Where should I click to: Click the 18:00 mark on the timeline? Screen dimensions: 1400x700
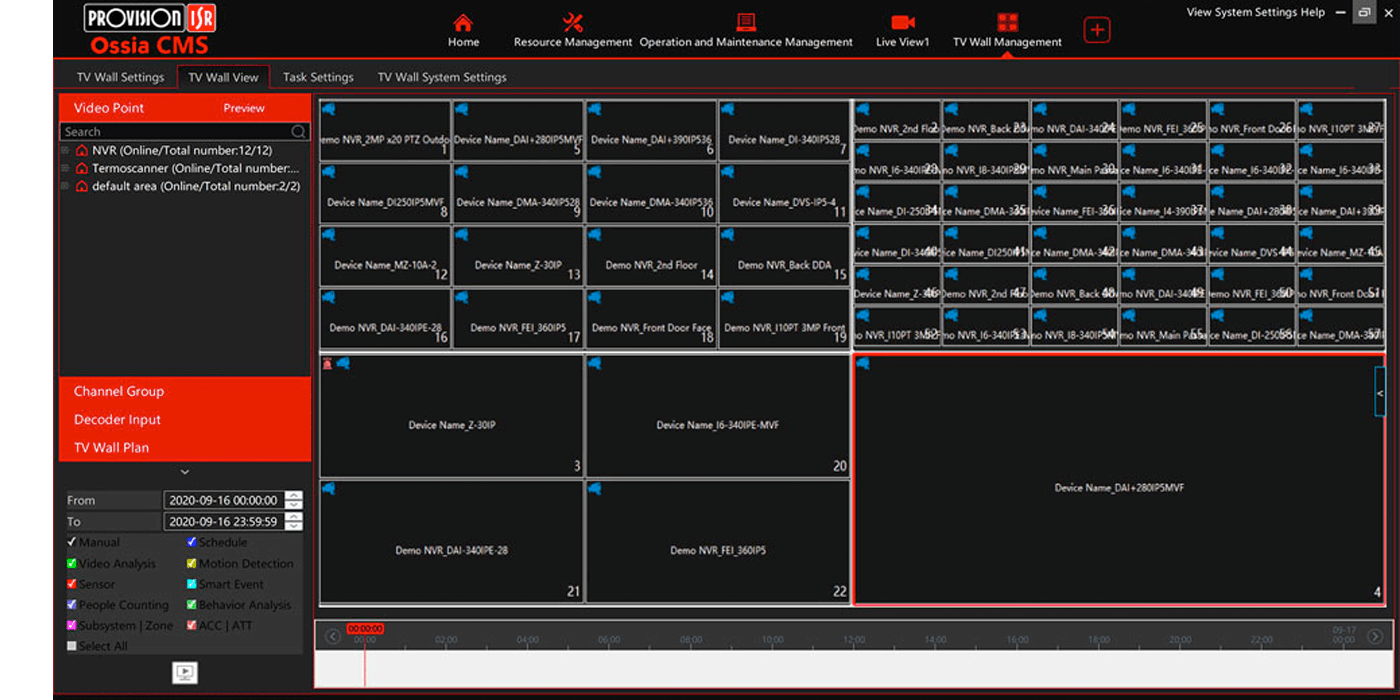tap(1098, 639)
